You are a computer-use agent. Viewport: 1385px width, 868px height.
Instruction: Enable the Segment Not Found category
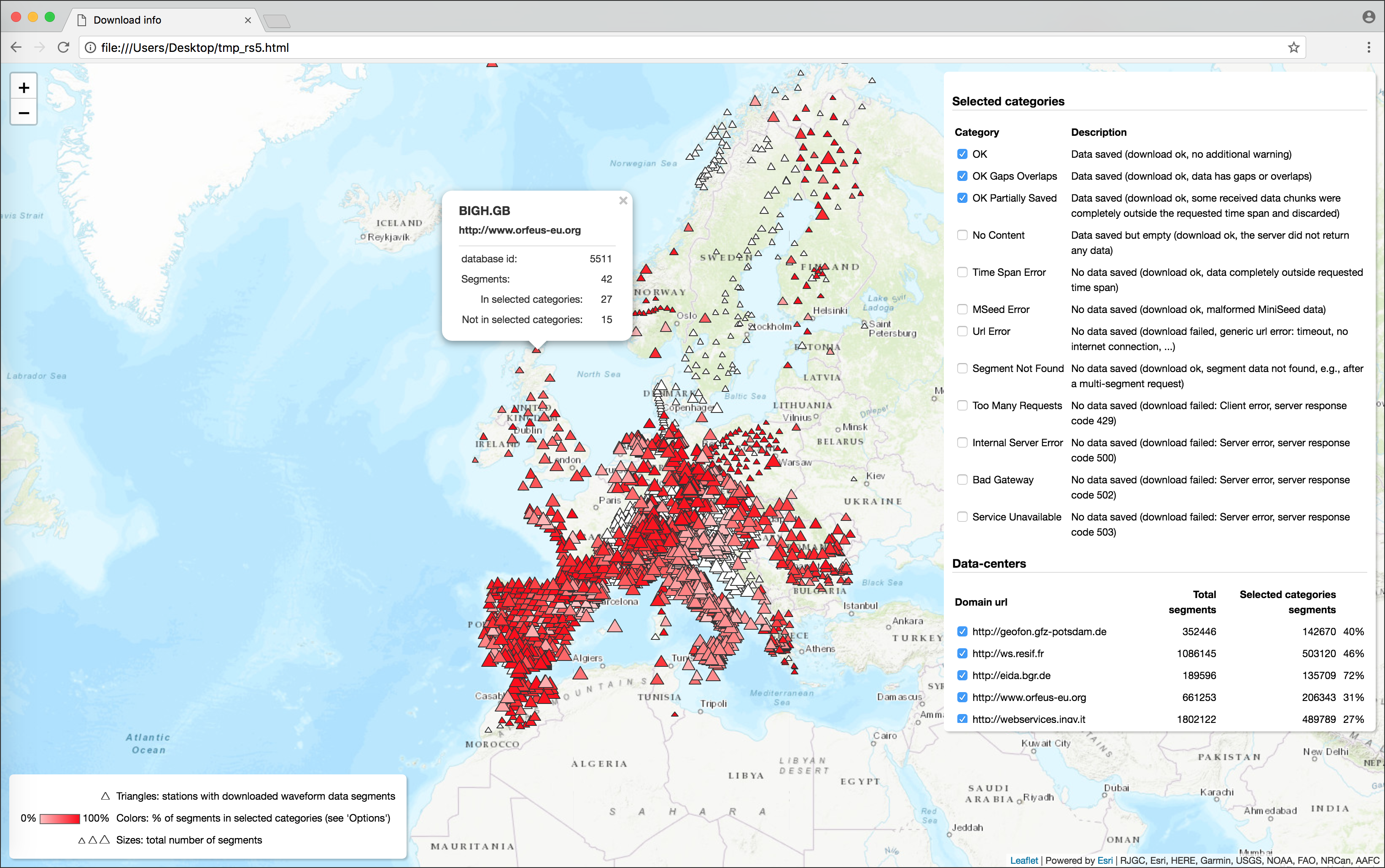click(962, 369)
